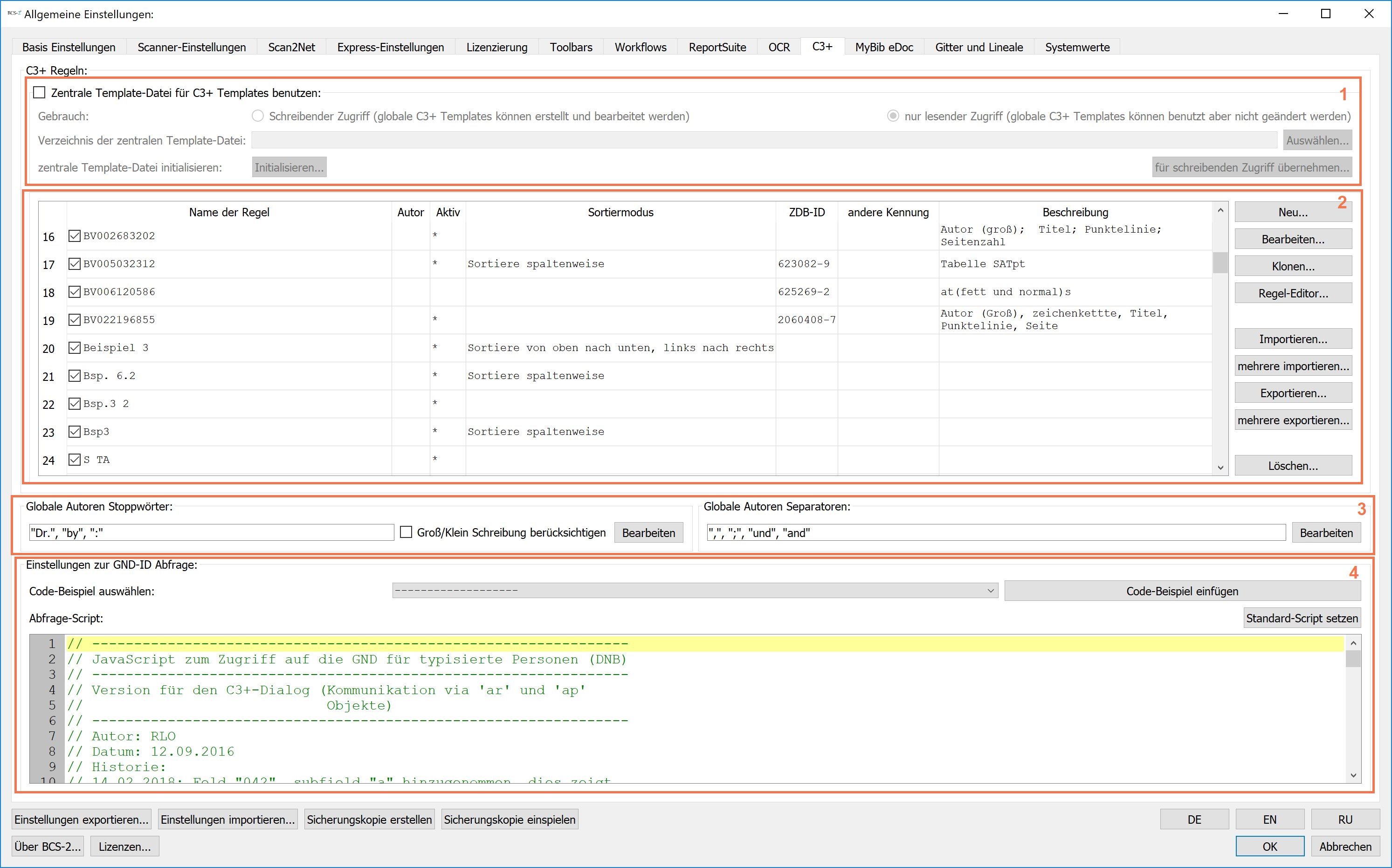Switch language to DE
Screen dimensions: 1392x868
pyautogui.click(x=1194, y=819)
